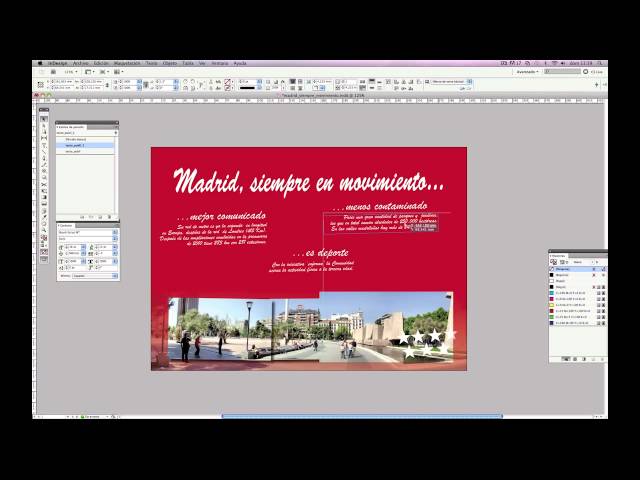640x480 pixels.
Task: Open the arrange documents dropdown
Action: click(x=118, y=72)
